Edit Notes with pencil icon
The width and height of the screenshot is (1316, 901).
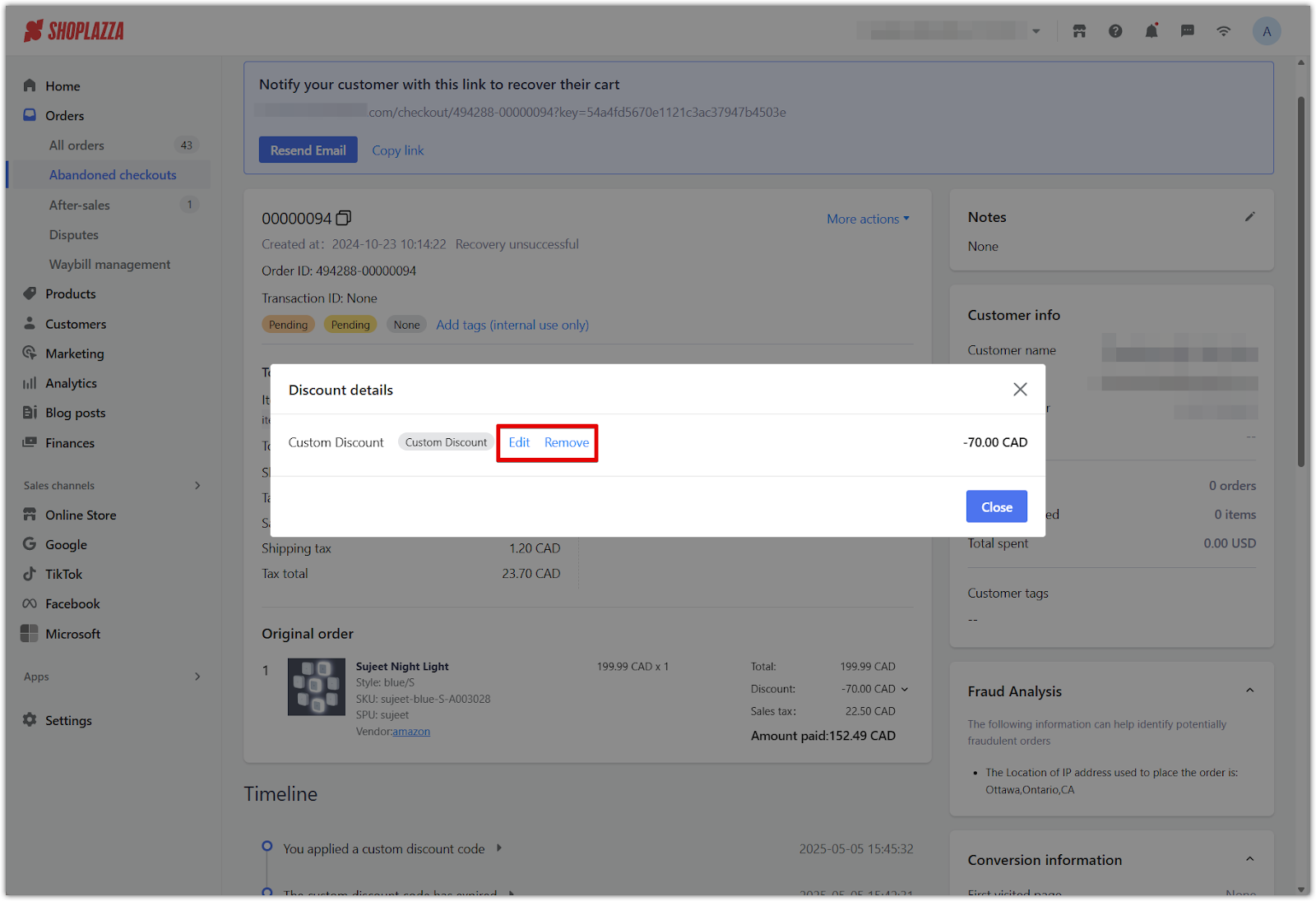click(x=1250, y=217)
